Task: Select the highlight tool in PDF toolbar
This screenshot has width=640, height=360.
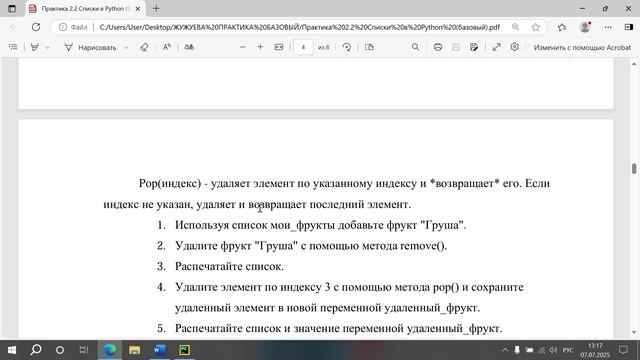Action: (x=35, y=47)
